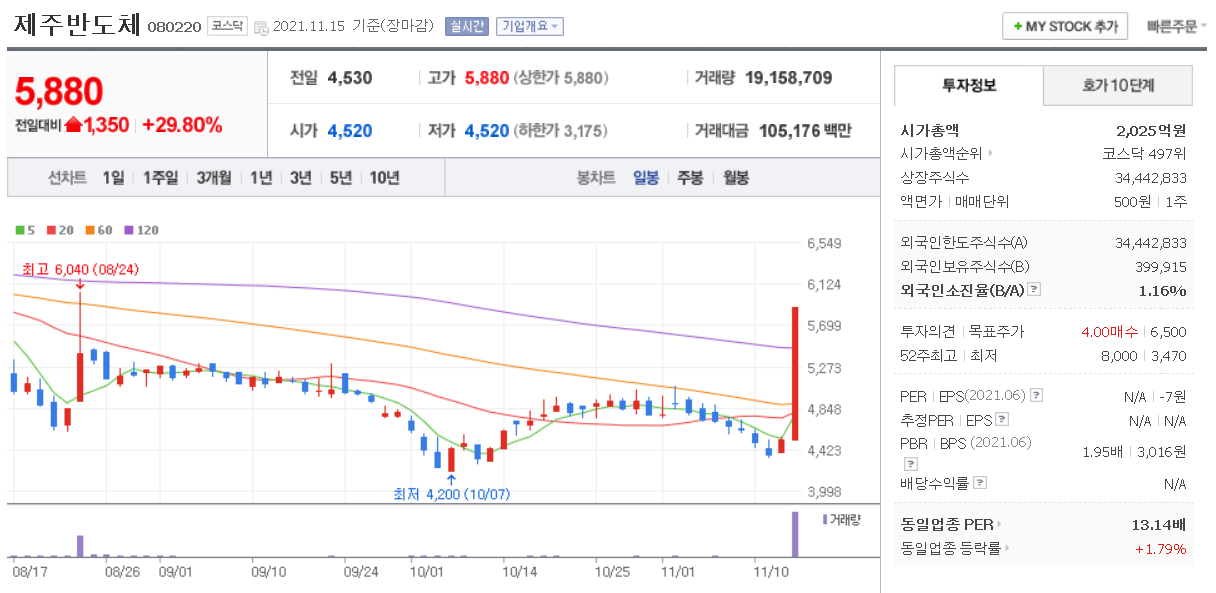Viewport: 1216px width, 593px height.
Task: Select the 10년 line chart period
Action: 385,178
